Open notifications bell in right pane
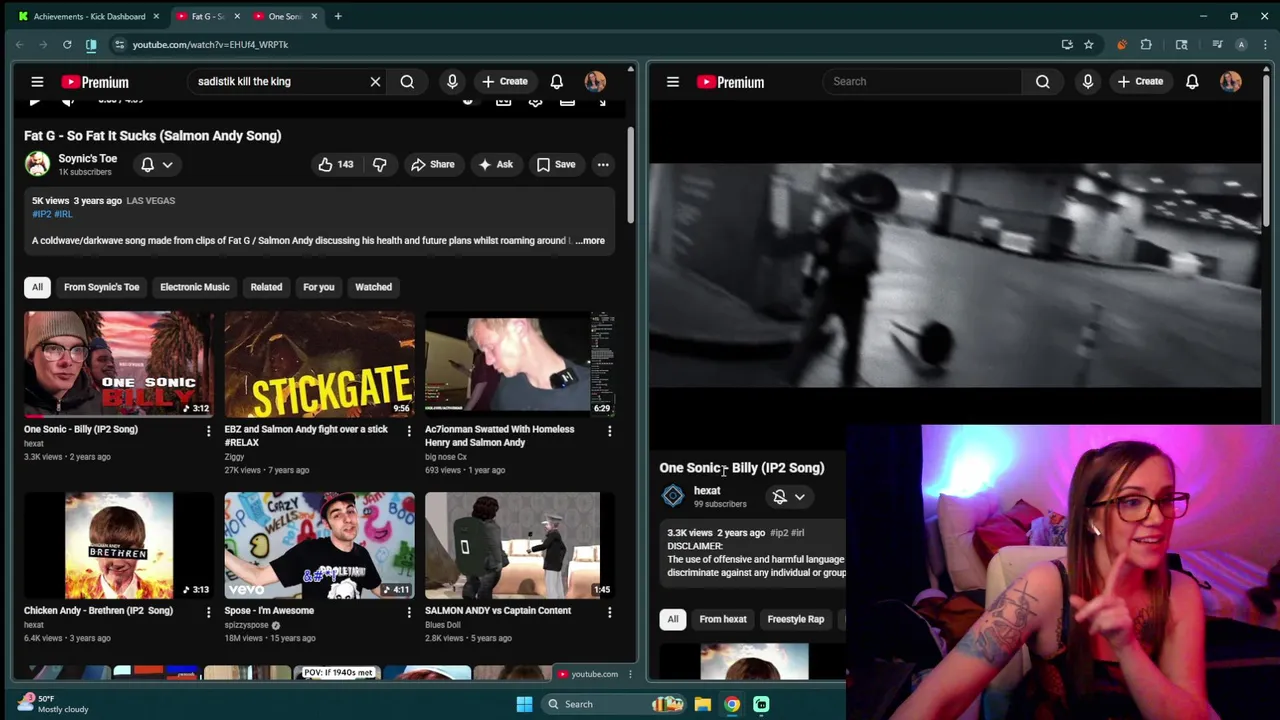The width and height of the screenshot is (1280, 720). pos(1192,82)
